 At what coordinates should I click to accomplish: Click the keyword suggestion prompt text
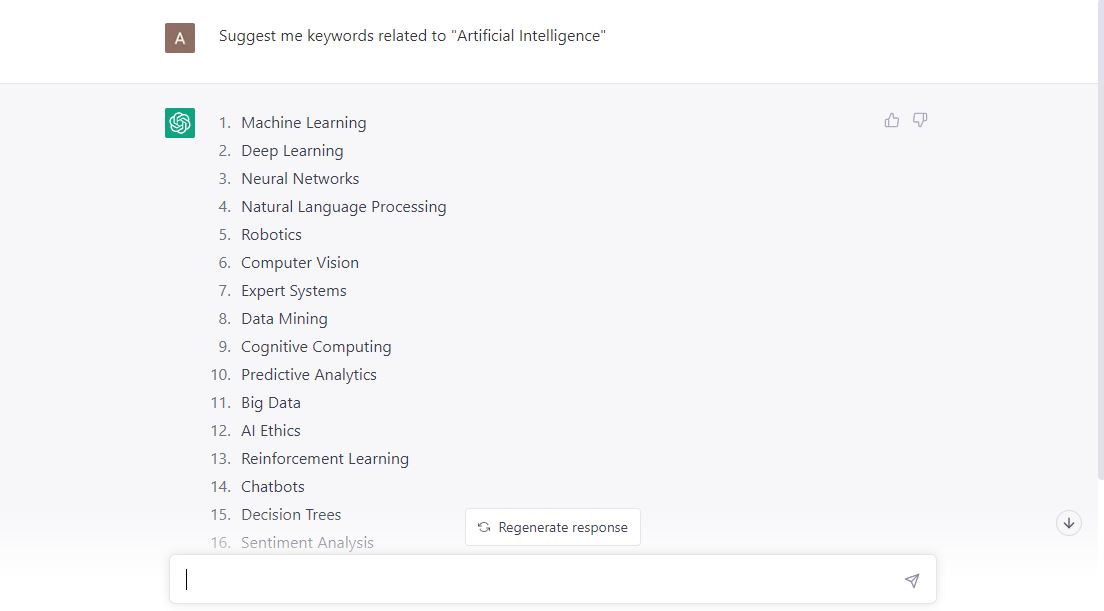[x=413, y=35]
